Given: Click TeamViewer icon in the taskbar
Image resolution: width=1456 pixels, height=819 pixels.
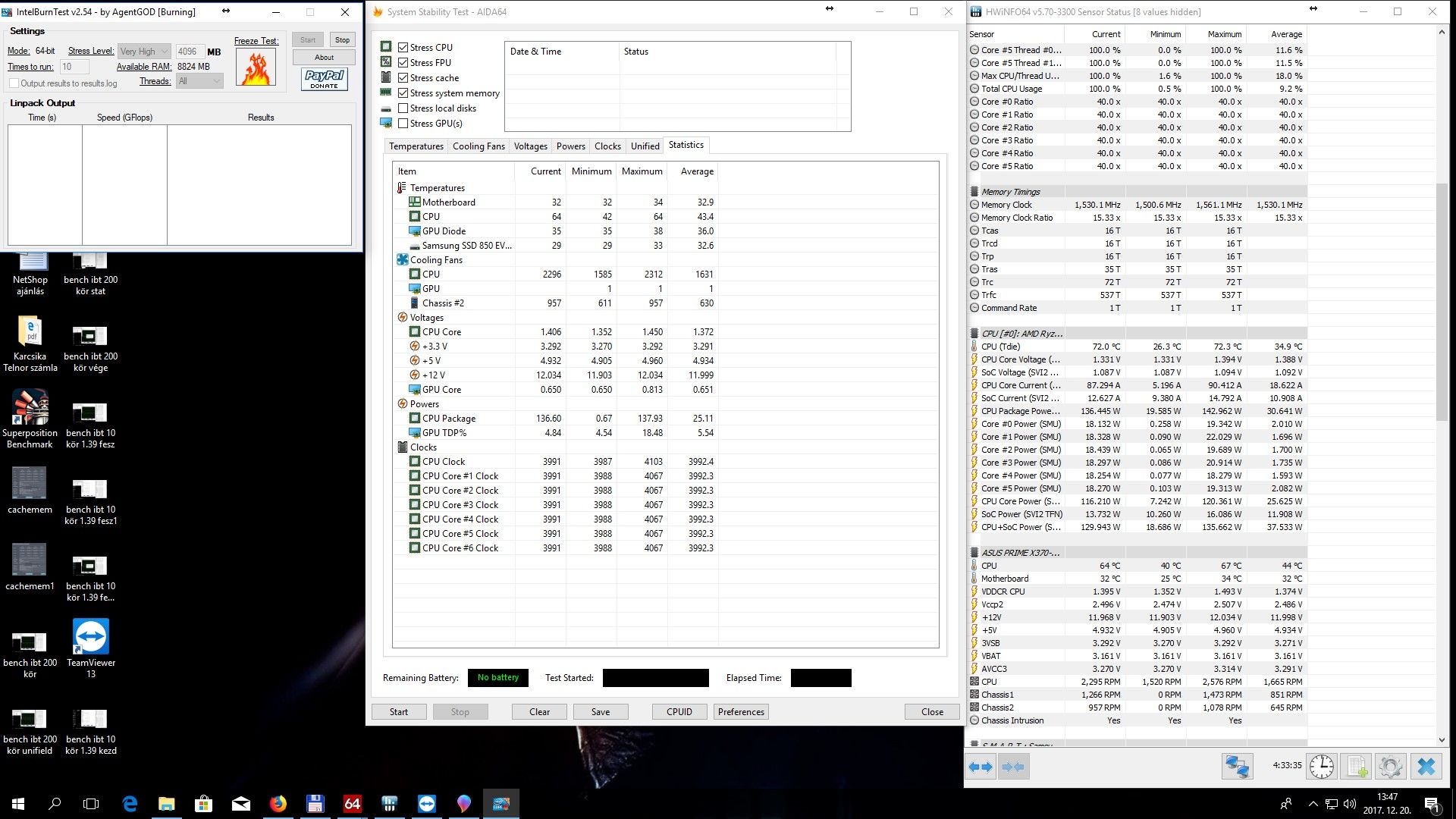Looking at the screenshot, I should pyautogui.click(x=427, y=803).
